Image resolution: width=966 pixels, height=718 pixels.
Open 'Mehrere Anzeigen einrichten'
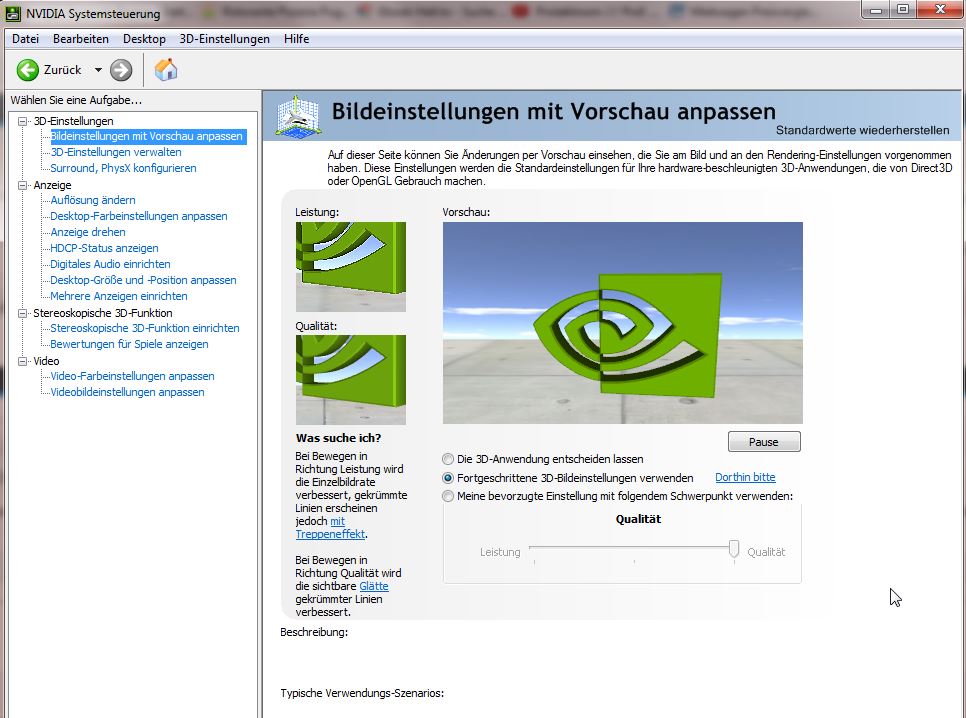119,296
